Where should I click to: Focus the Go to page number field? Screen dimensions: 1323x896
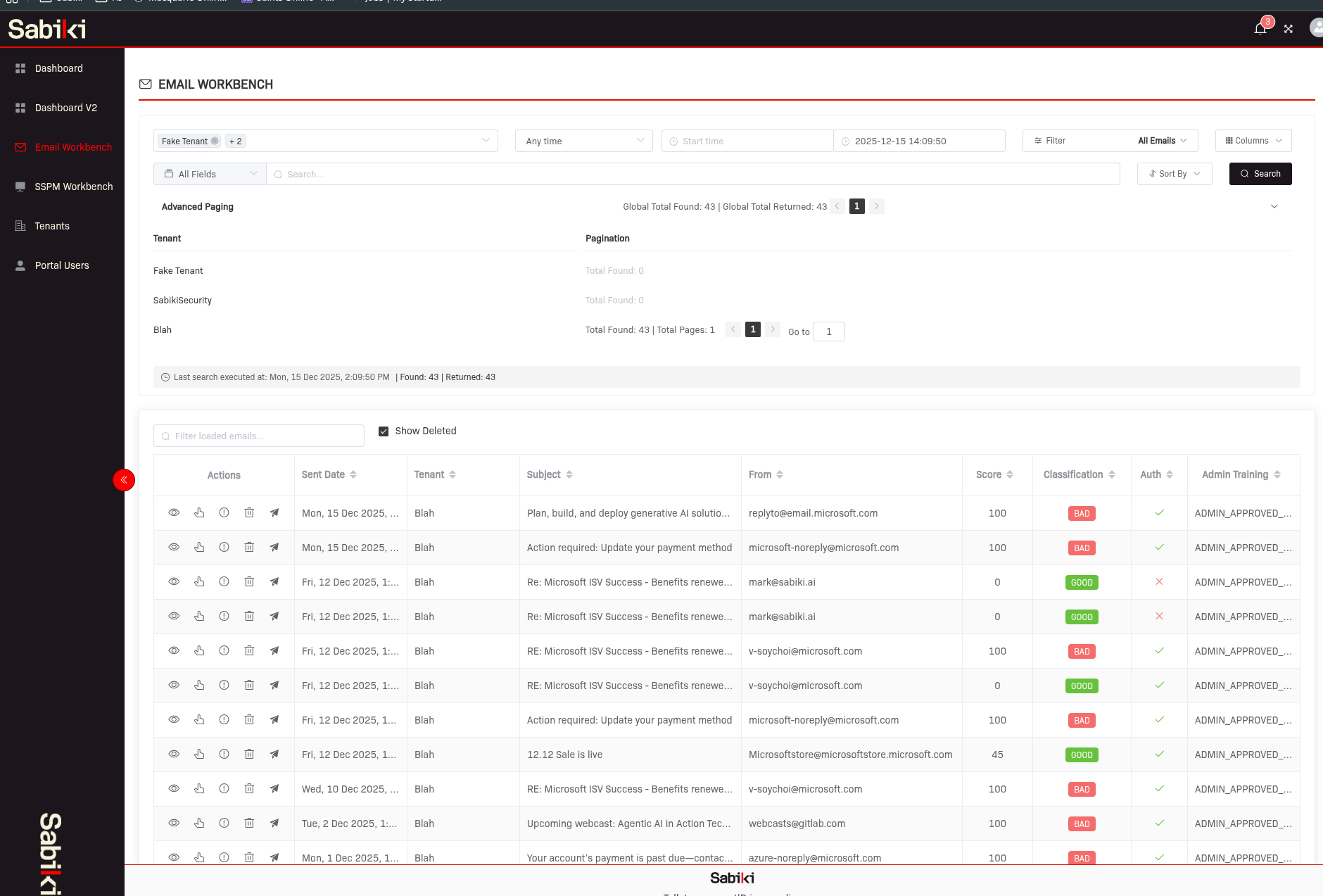pos(829,332)
